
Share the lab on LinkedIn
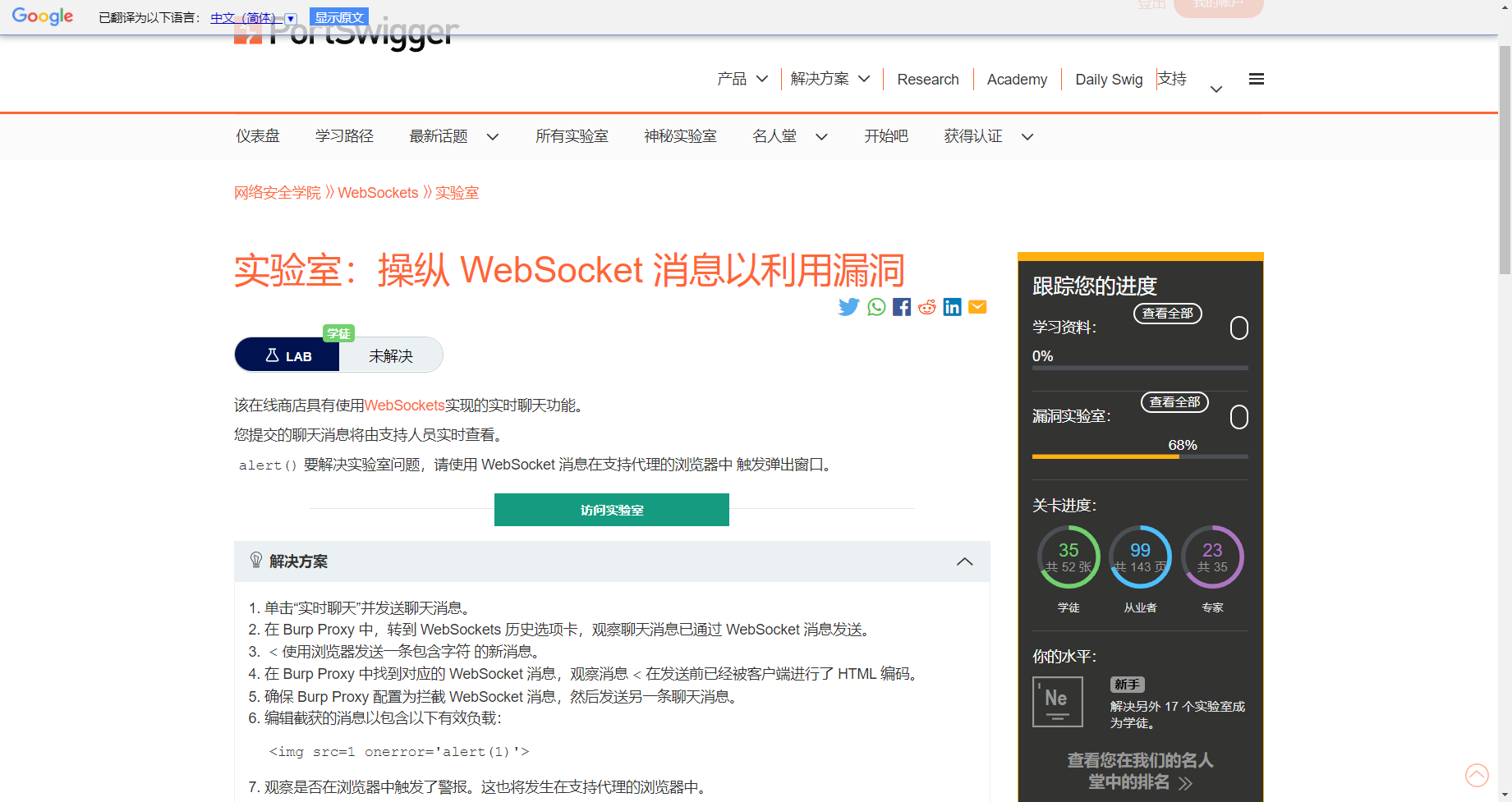coord(952,306)
